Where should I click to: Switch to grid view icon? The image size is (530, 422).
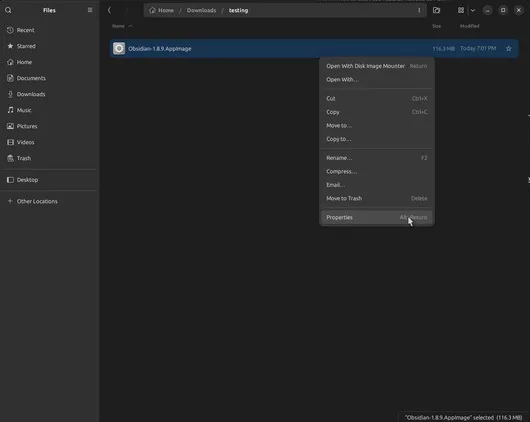(461, 10)
